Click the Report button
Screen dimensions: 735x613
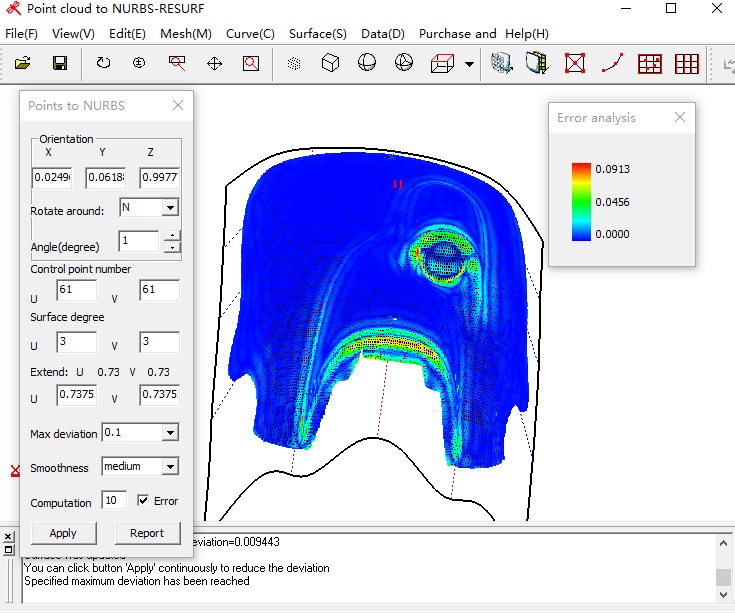(x=147, y=533)
